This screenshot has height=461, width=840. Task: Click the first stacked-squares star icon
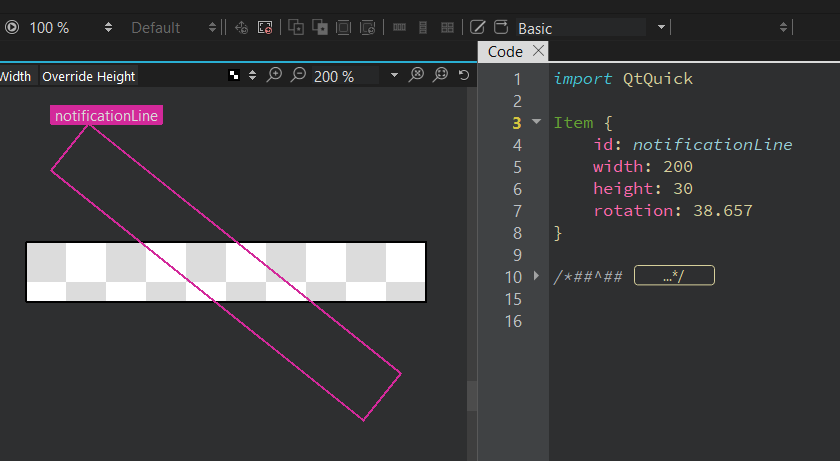(296, 27)
